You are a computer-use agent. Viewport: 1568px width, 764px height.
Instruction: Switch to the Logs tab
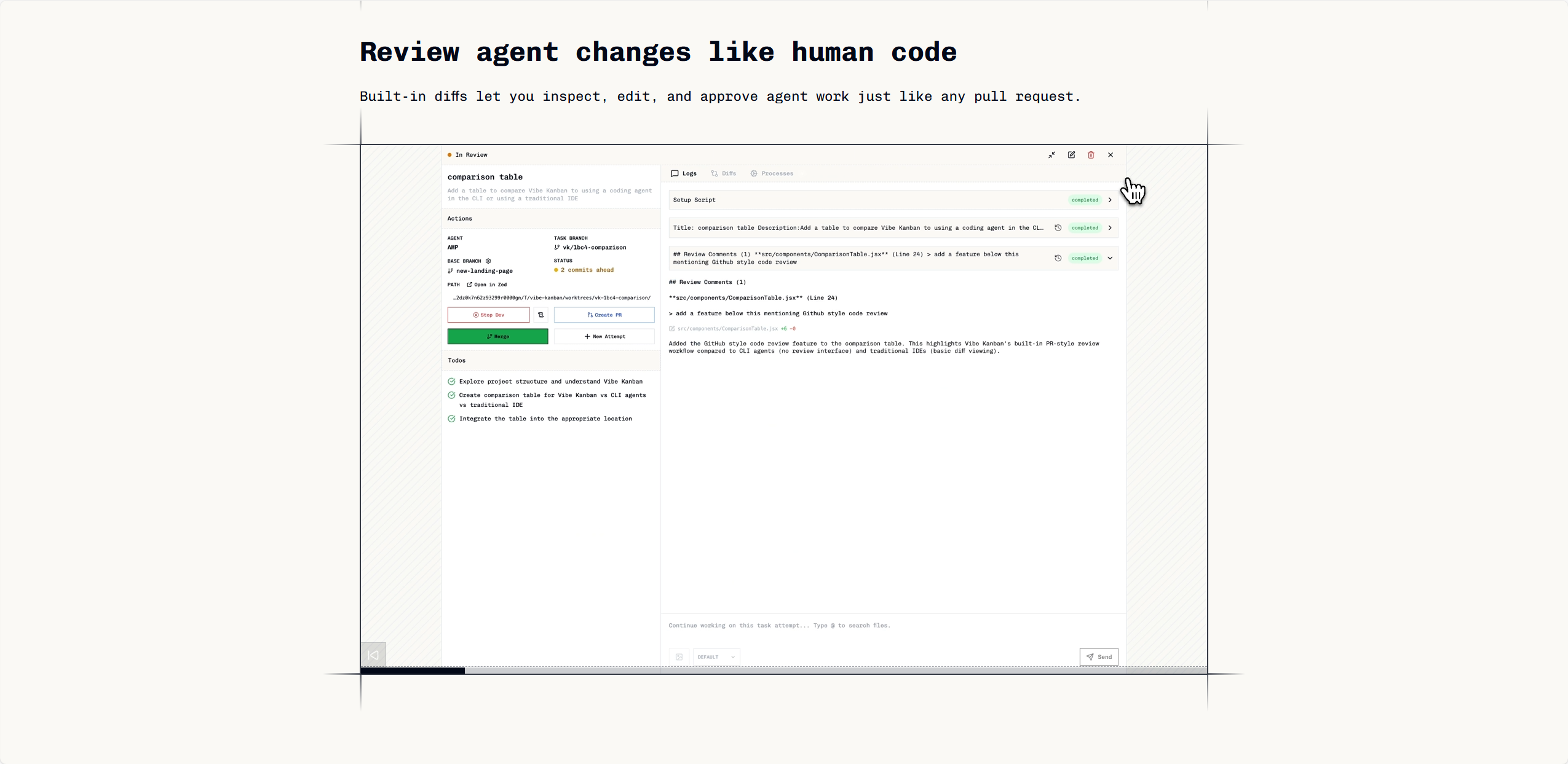click(x=684, y=173)
